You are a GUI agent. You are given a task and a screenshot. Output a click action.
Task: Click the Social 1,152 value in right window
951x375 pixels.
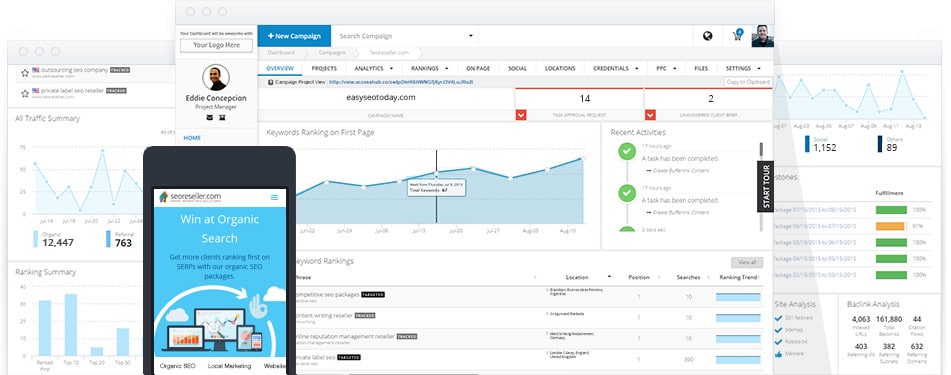(825, 147)
